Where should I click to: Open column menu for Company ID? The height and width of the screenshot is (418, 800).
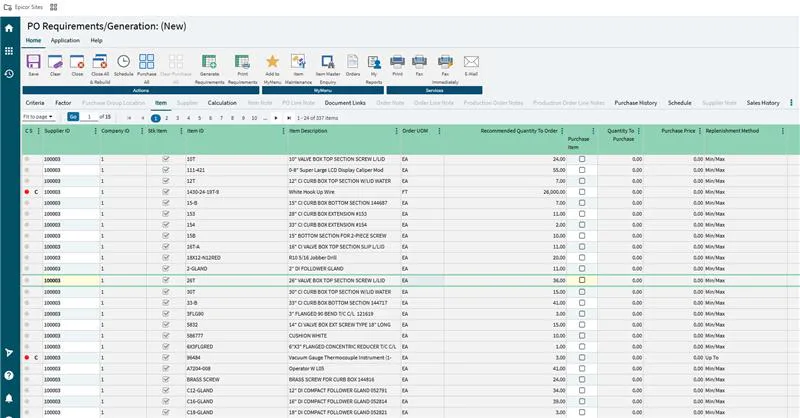pyautogui.click(x=142, y=131)
